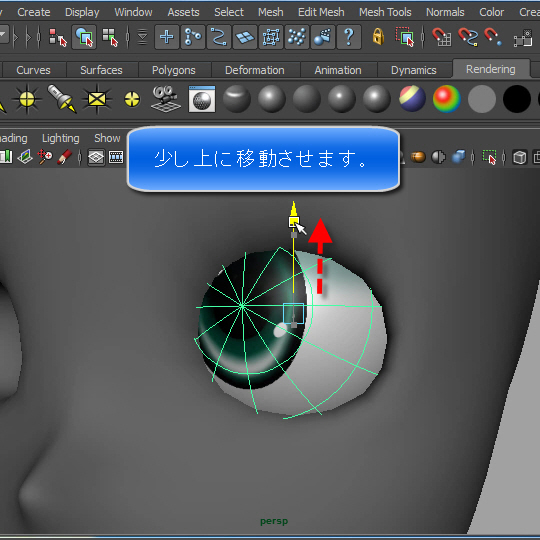This screenshot has width=540, height=540.
Task: Enable snap to grids magnet icon
Action: click(x=442, y=37)
